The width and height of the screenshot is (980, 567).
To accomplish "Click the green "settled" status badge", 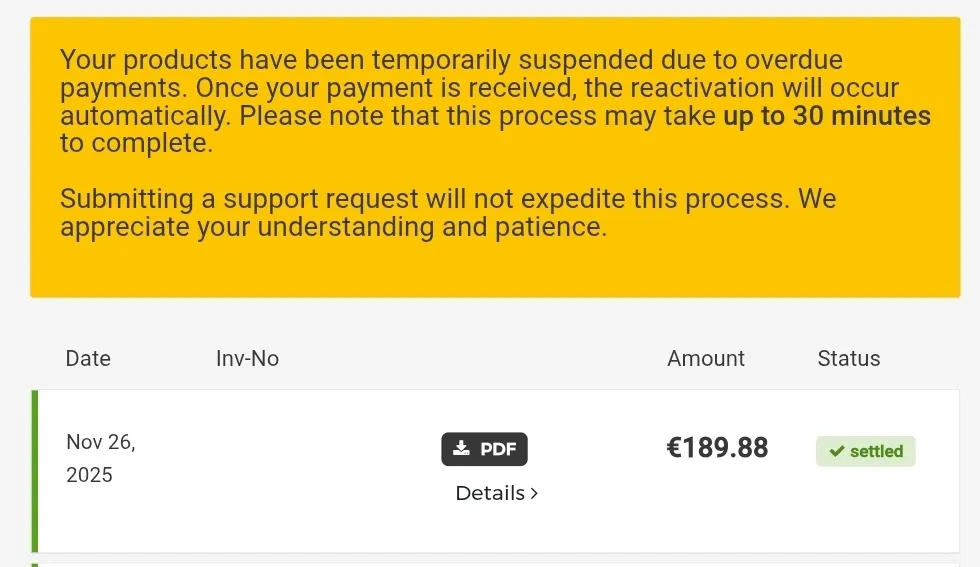I will pyautogui.click(x=866, y=451).
